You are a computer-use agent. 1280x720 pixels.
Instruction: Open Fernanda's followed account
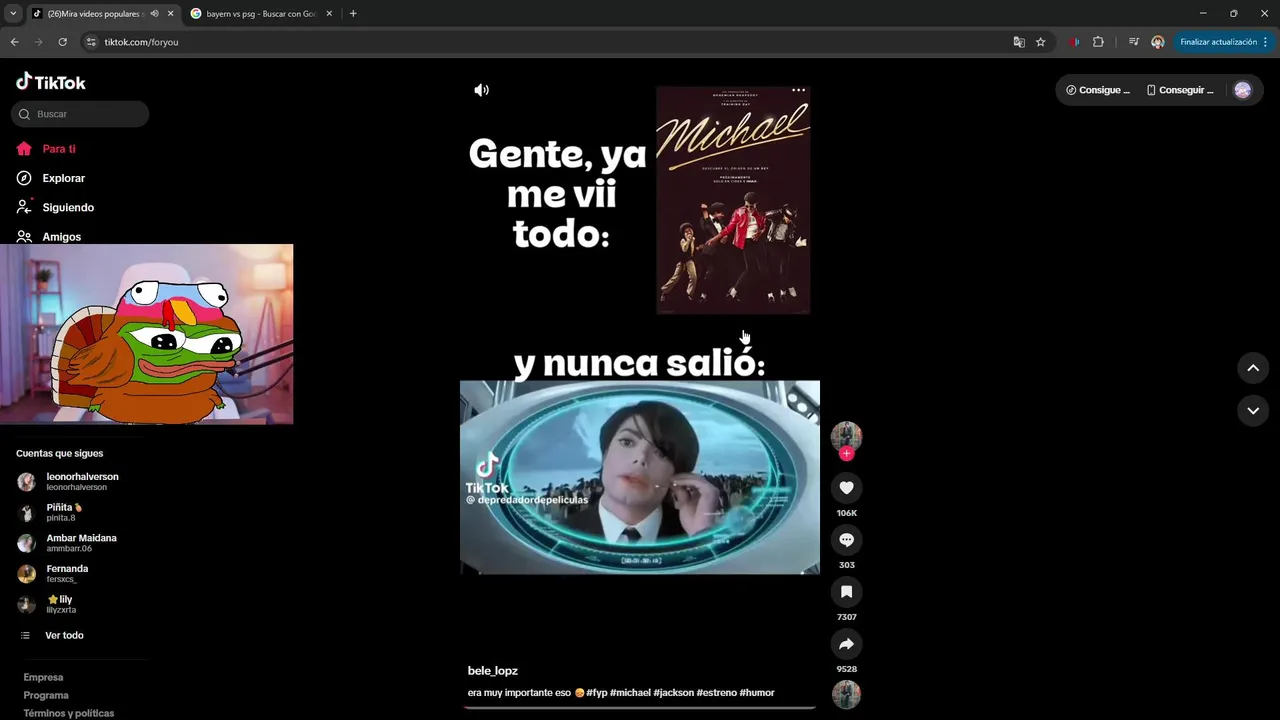(53, 574)
